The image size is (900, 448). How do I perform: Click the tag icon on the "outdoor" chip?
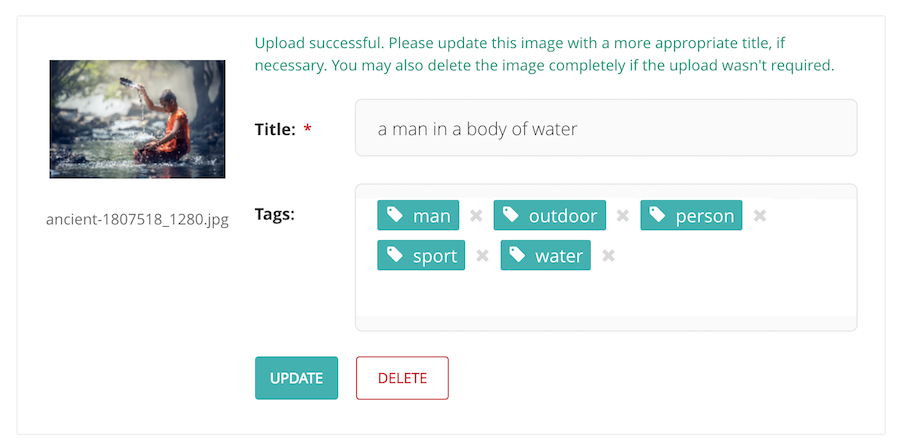coord(511,215)
